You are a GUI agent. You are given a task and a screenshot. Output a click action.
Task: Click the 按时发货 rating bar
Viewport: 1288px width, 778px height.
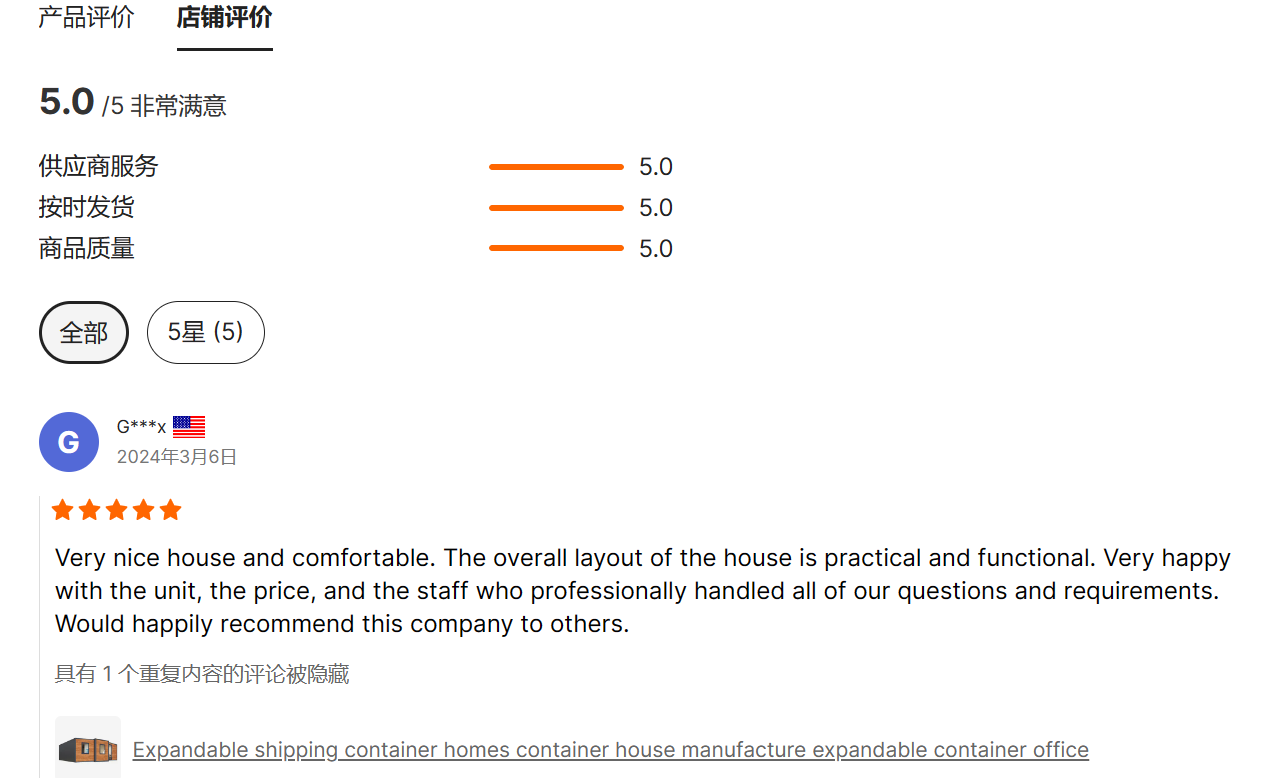click(556, 208)
